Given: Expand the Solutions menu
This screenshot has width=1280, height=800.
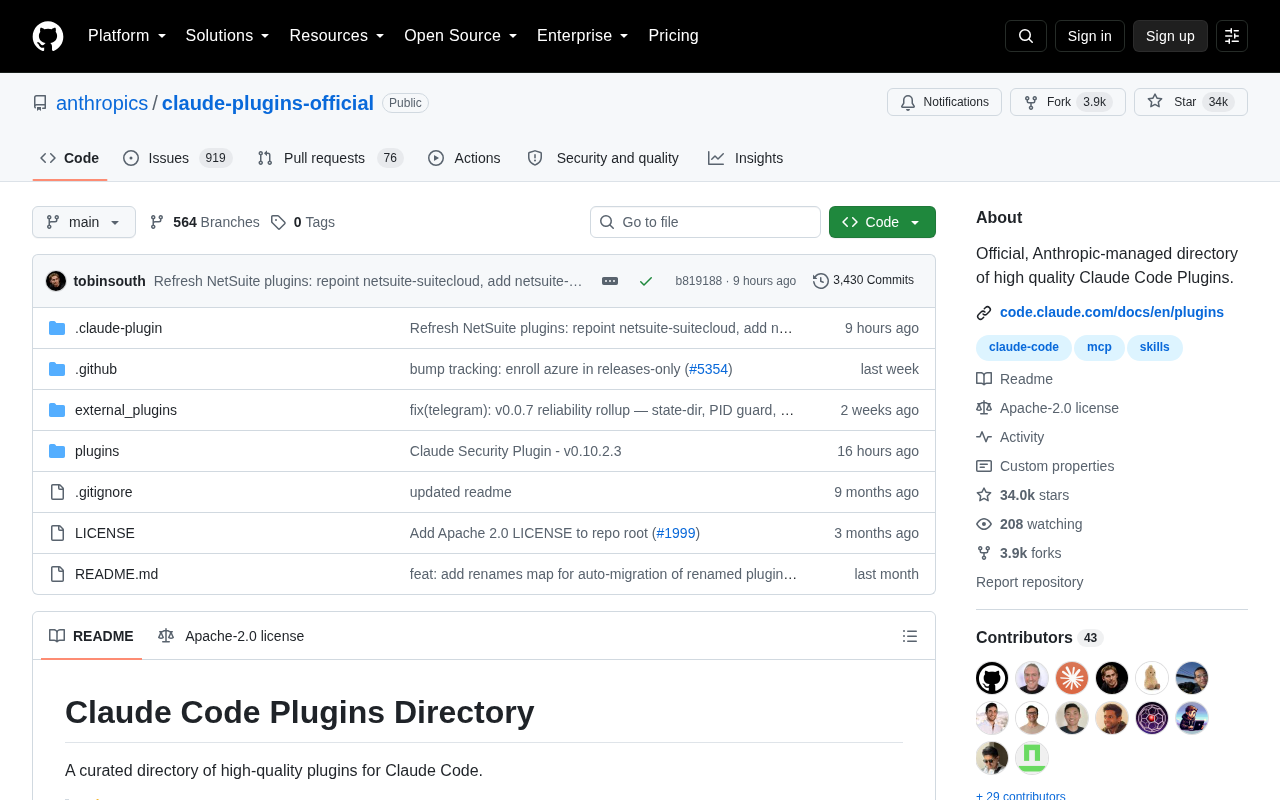Looking at the screenshot, I should 228,36.
